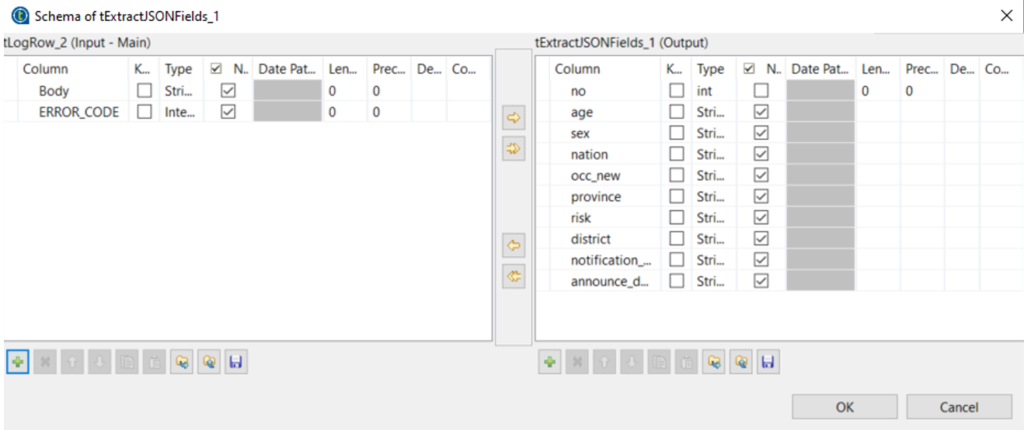
Task: Open the Type dropdown for the 'province' column
Action: click(x=711, y=197)
